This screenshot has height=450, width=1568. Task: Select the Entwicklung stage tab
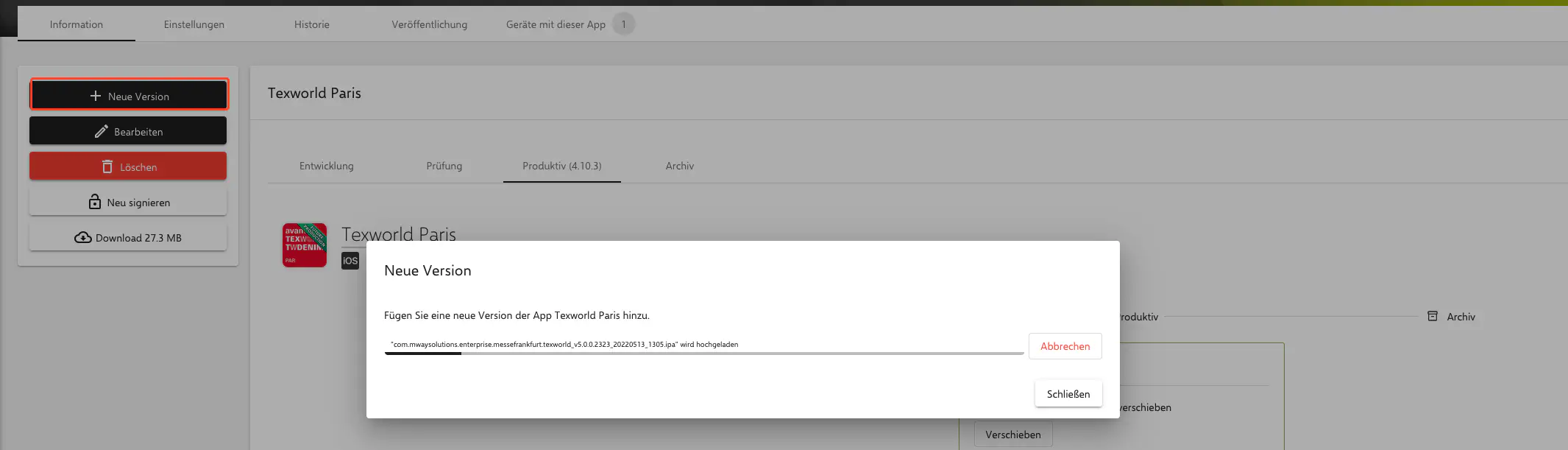click(327, 166)
